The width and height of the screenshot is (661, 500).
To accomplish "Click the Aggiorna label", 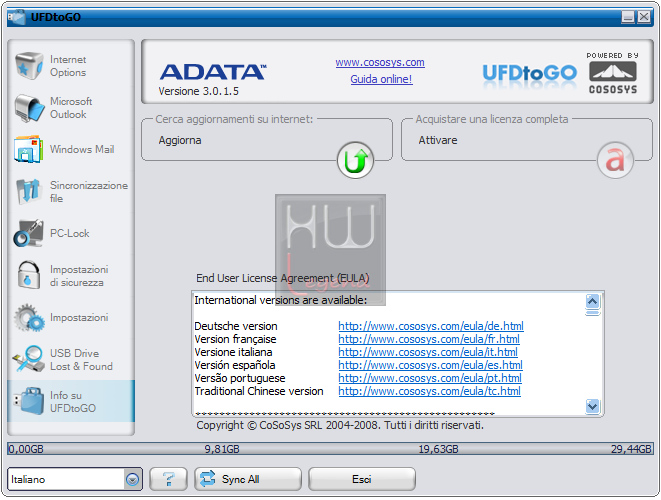I will tap(180, 140).
